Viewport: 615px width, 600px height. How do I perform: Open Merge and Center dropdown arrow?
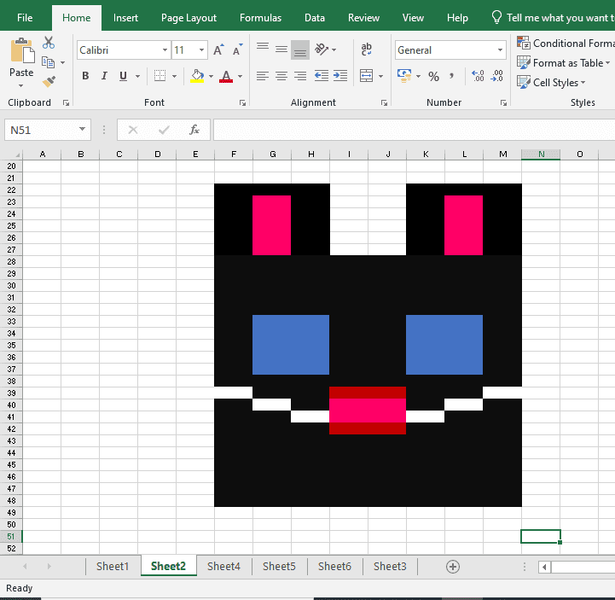[x=381, y=76]
